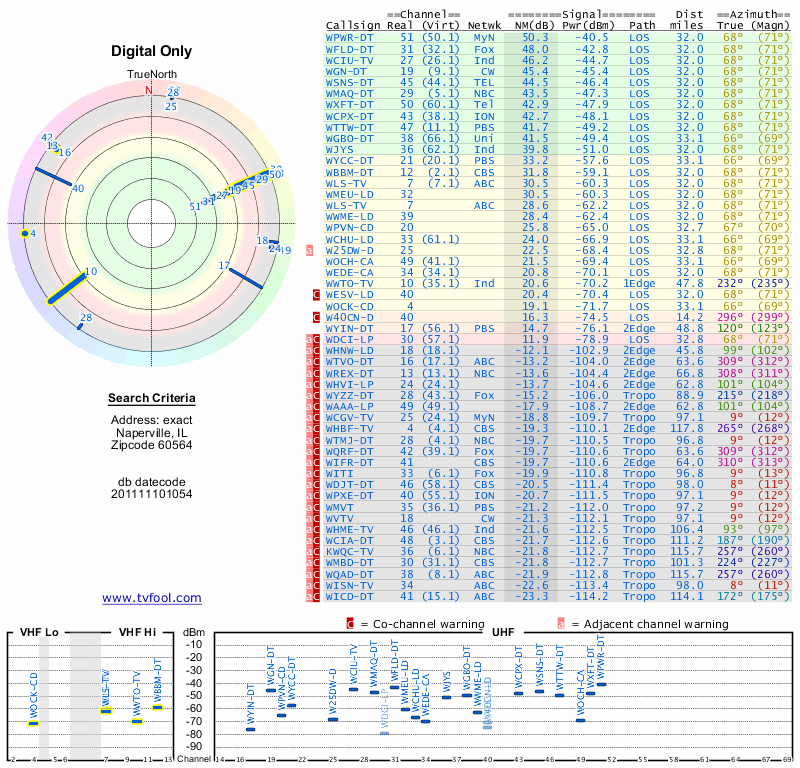The height and width of the screenshot is (768, 800).
Task: Select the WOCH-CA callsign
Action: [349, 261]
